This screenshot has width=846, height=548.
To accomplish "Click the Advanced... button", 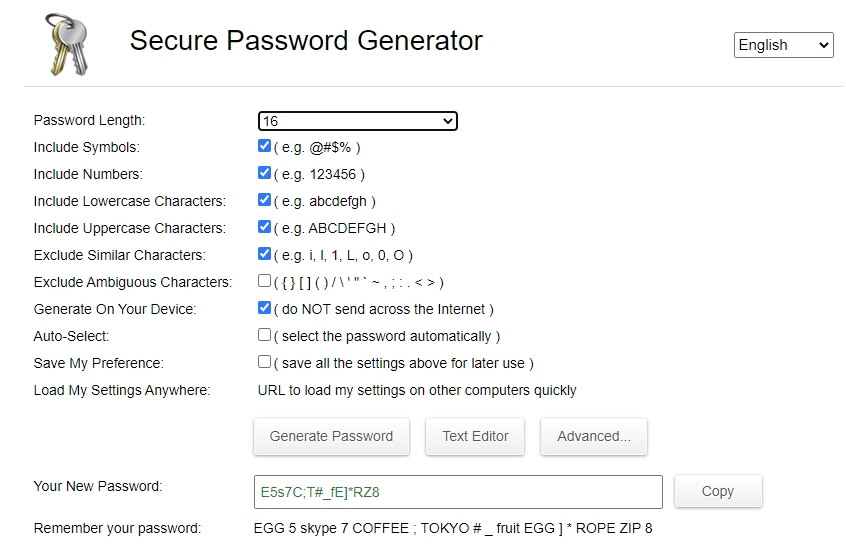I will pyautogui.click(x=593, y=436).
